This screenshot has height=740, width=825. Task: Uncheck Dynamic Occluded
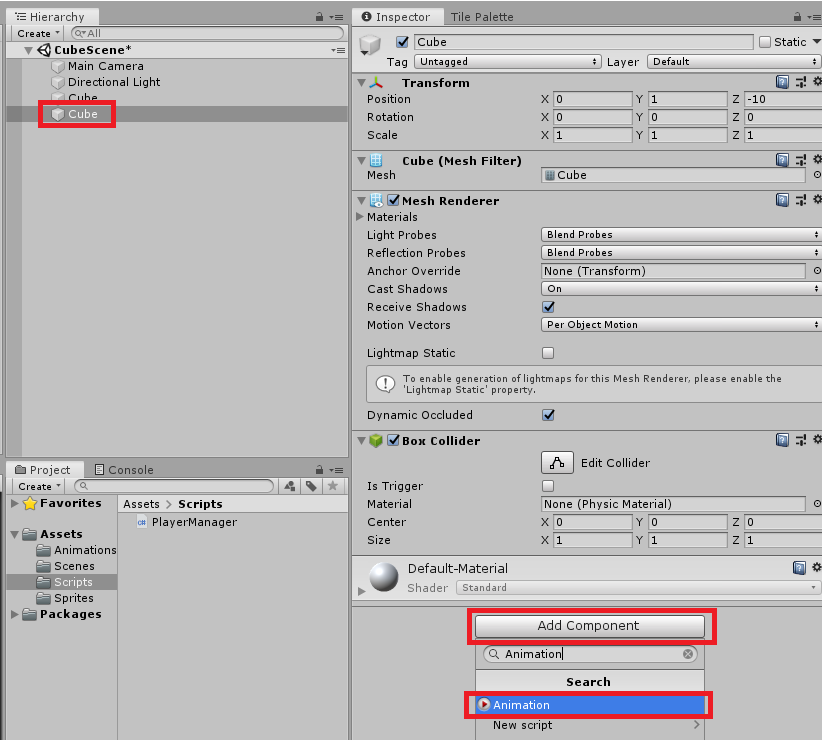point(548,415)
